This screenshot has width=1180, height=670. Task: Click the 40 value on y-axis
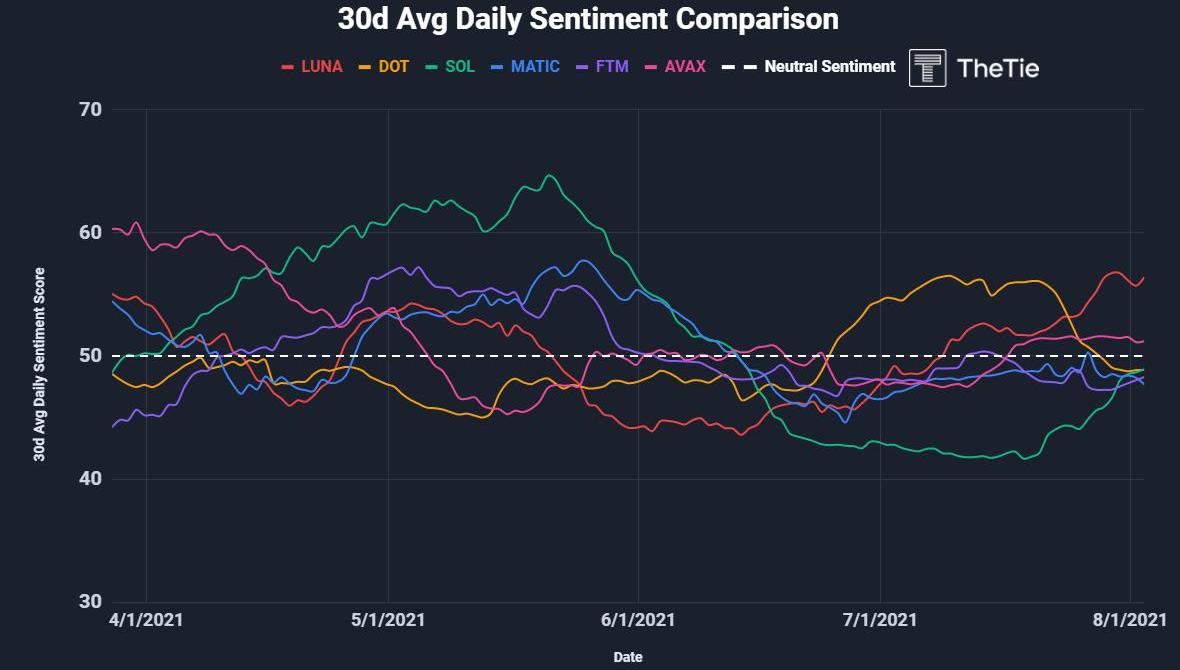91,478
